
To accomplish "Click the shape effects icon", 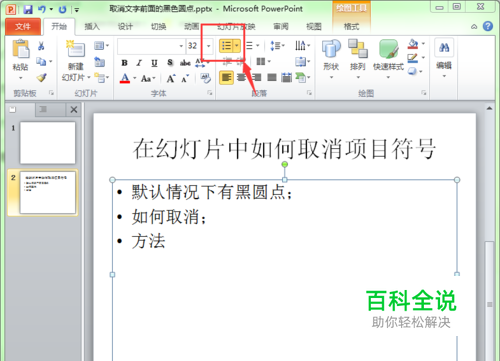I will (413, 71).
